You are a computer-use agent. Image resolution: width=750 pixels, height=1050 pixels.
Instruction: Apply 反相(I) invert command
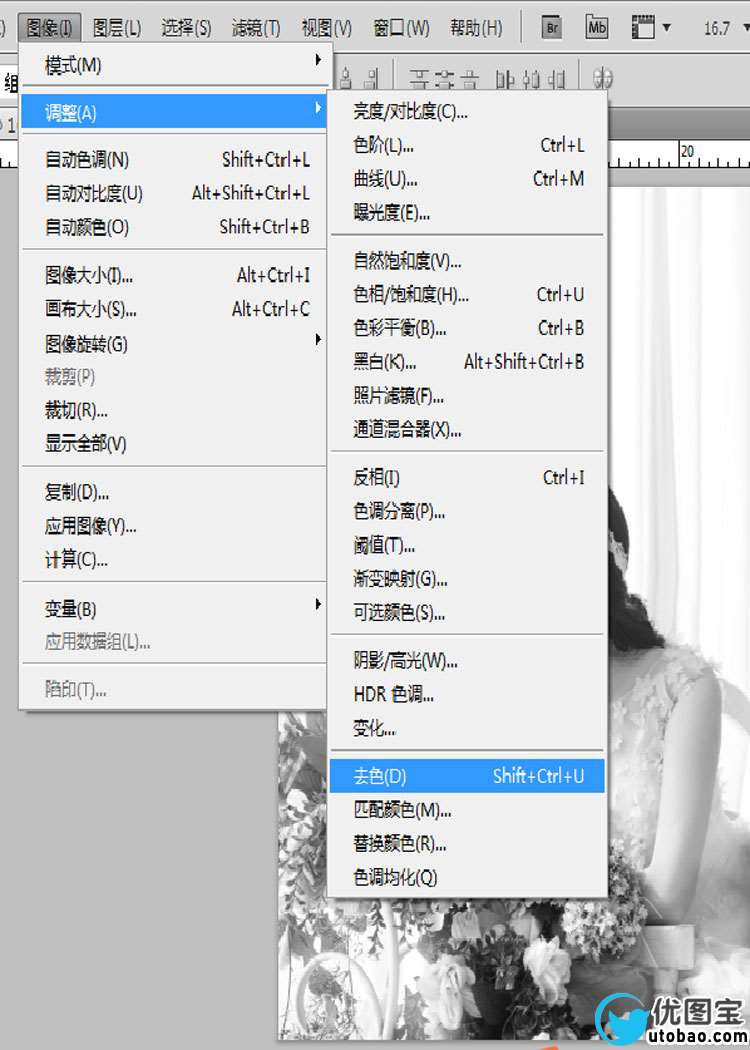tap(467, 477)
